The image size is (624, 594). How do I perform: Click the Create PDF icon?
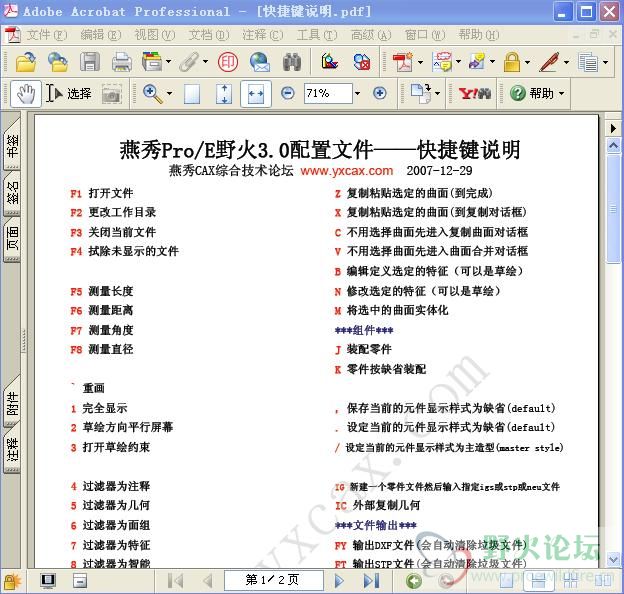402,62
